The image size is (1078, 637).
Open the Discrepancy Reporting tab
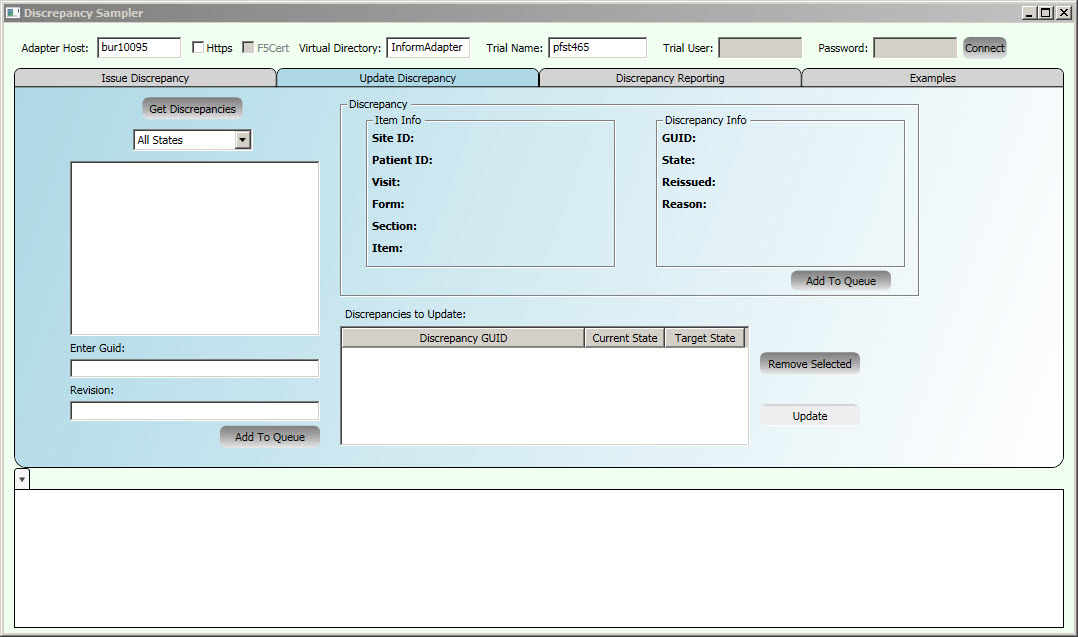coord(670,78)
